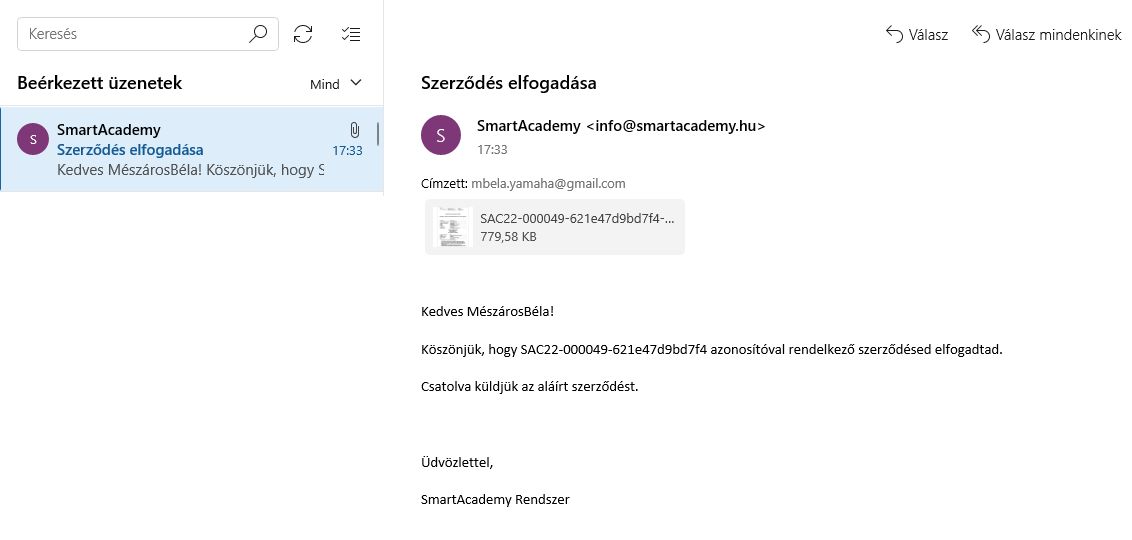This screenshot has height=540, width=1132.
Task: Click the Válasz reply arrow icon
Action: point(894,35)
